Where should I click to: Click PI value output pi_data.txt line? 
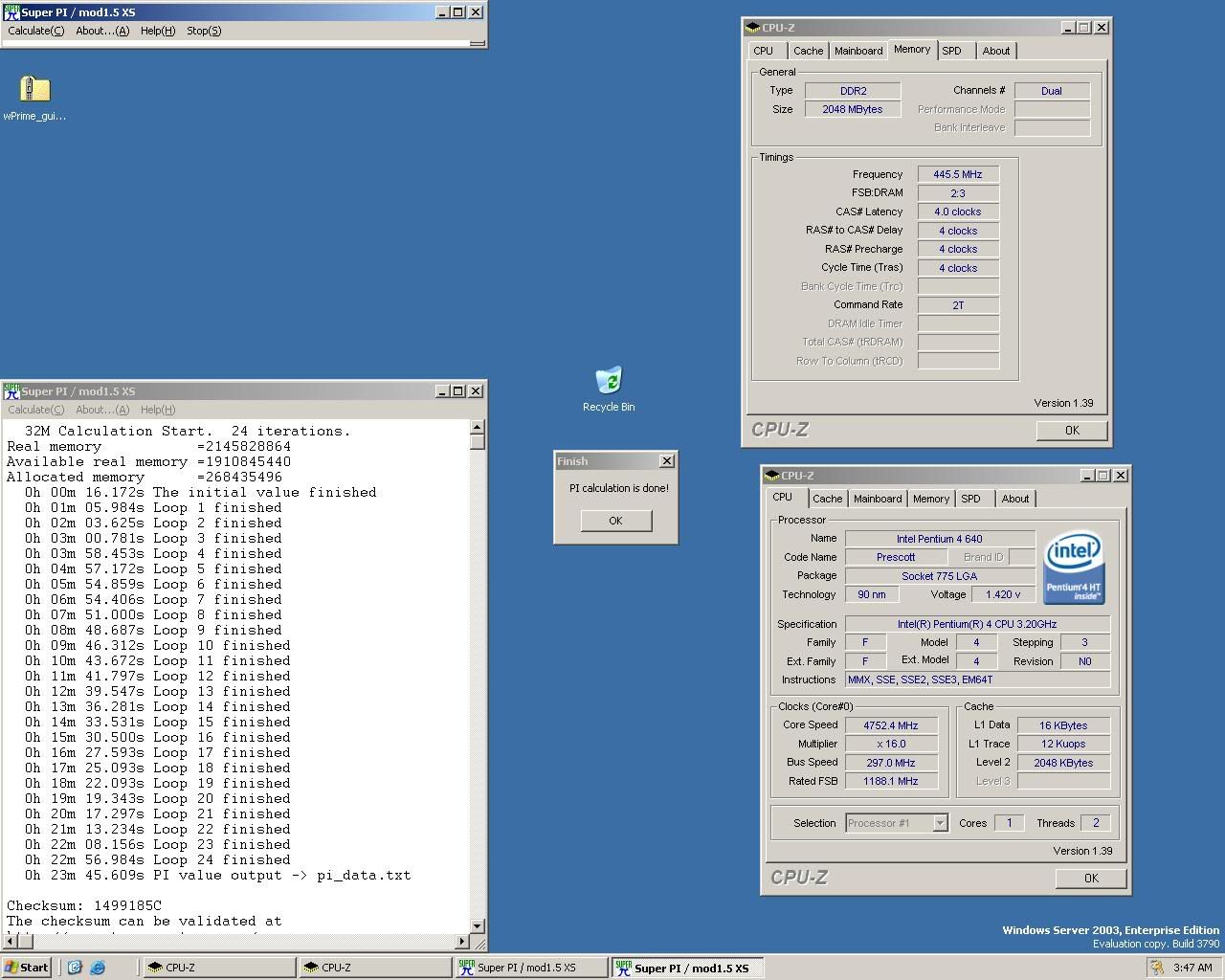coord(218,875)
